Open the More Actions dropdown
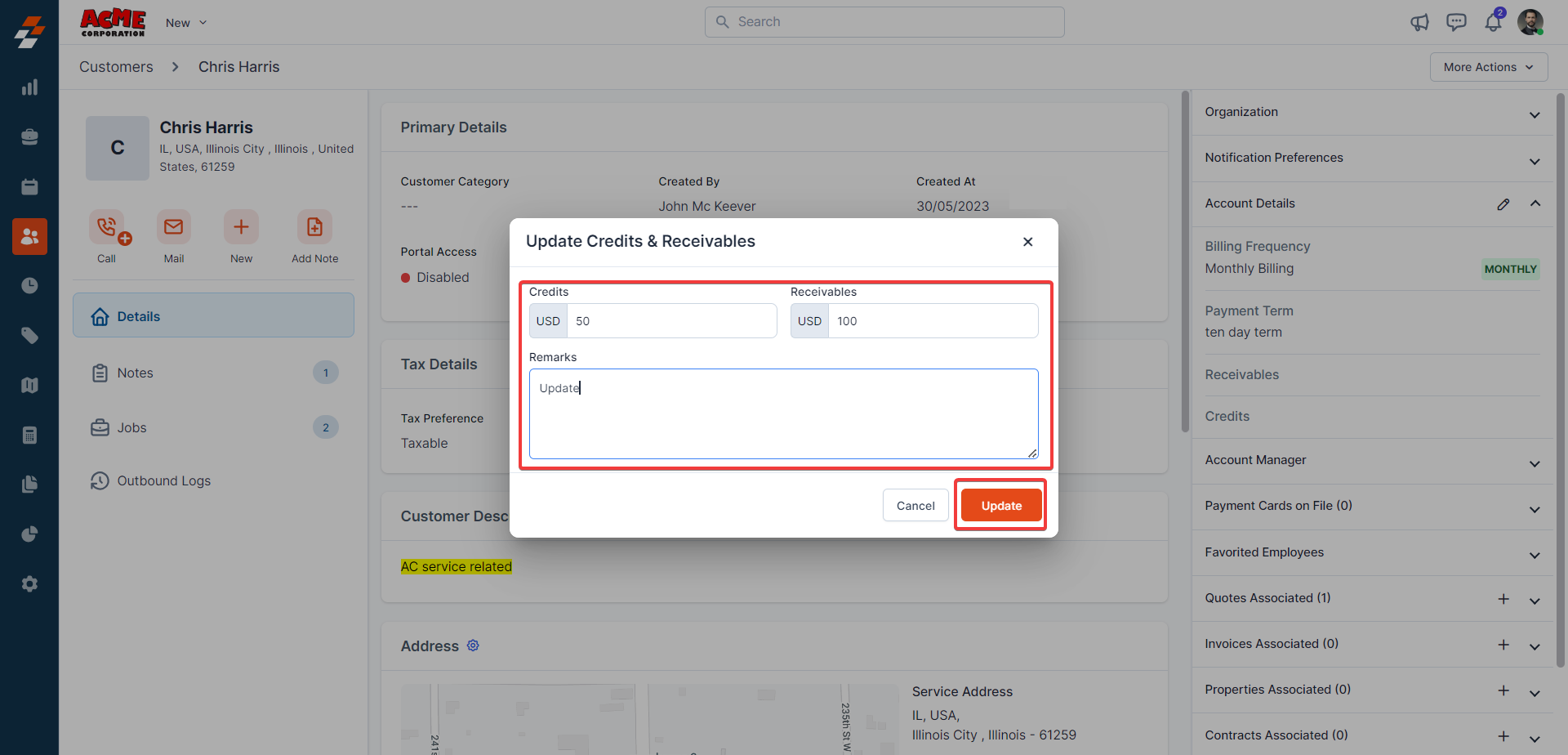Image resolution: width=1568 pixels, height=755 pixels. click(1488, 67)
